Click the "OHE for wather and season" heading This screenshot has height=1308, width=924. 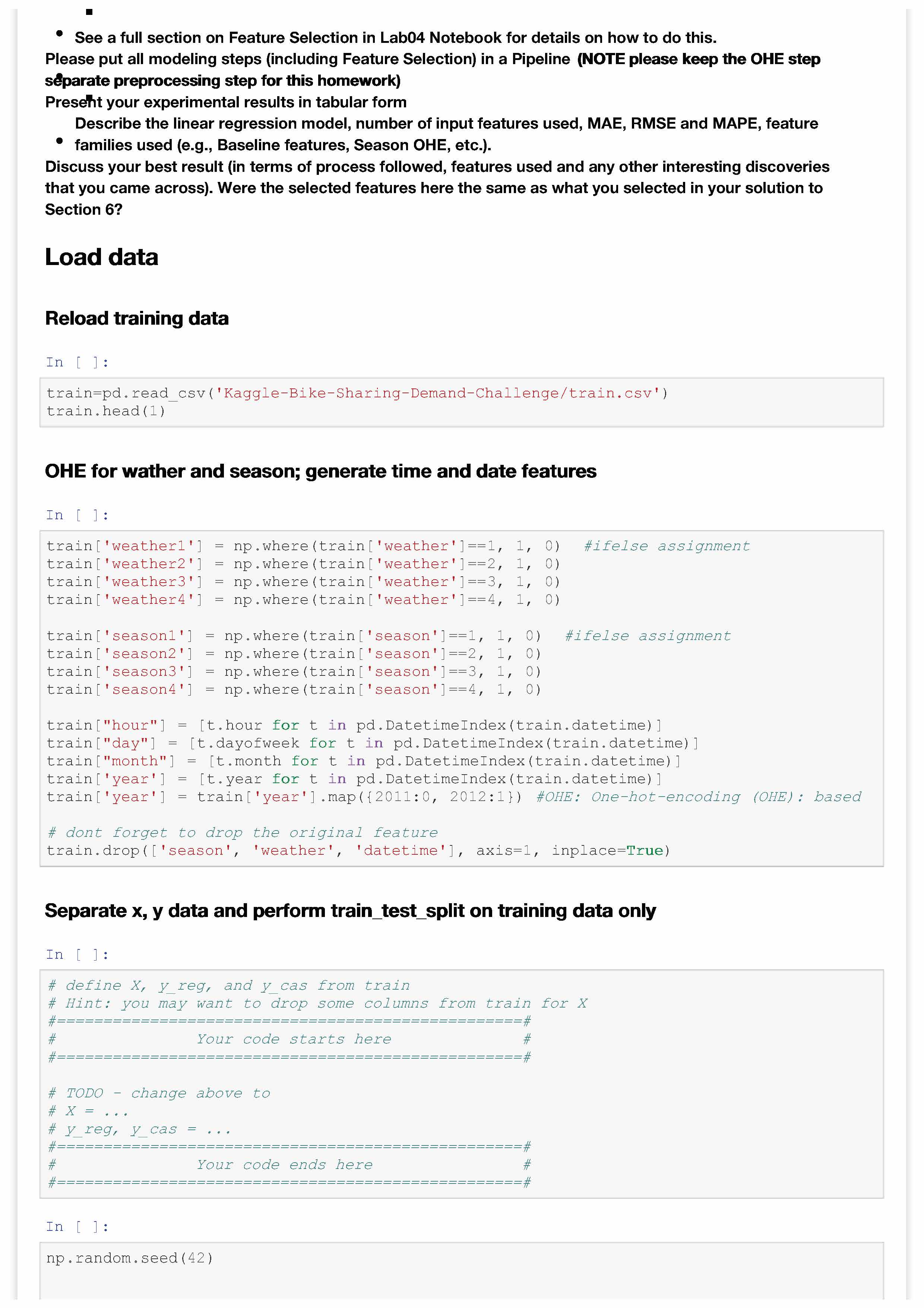[x=320, y=471]
